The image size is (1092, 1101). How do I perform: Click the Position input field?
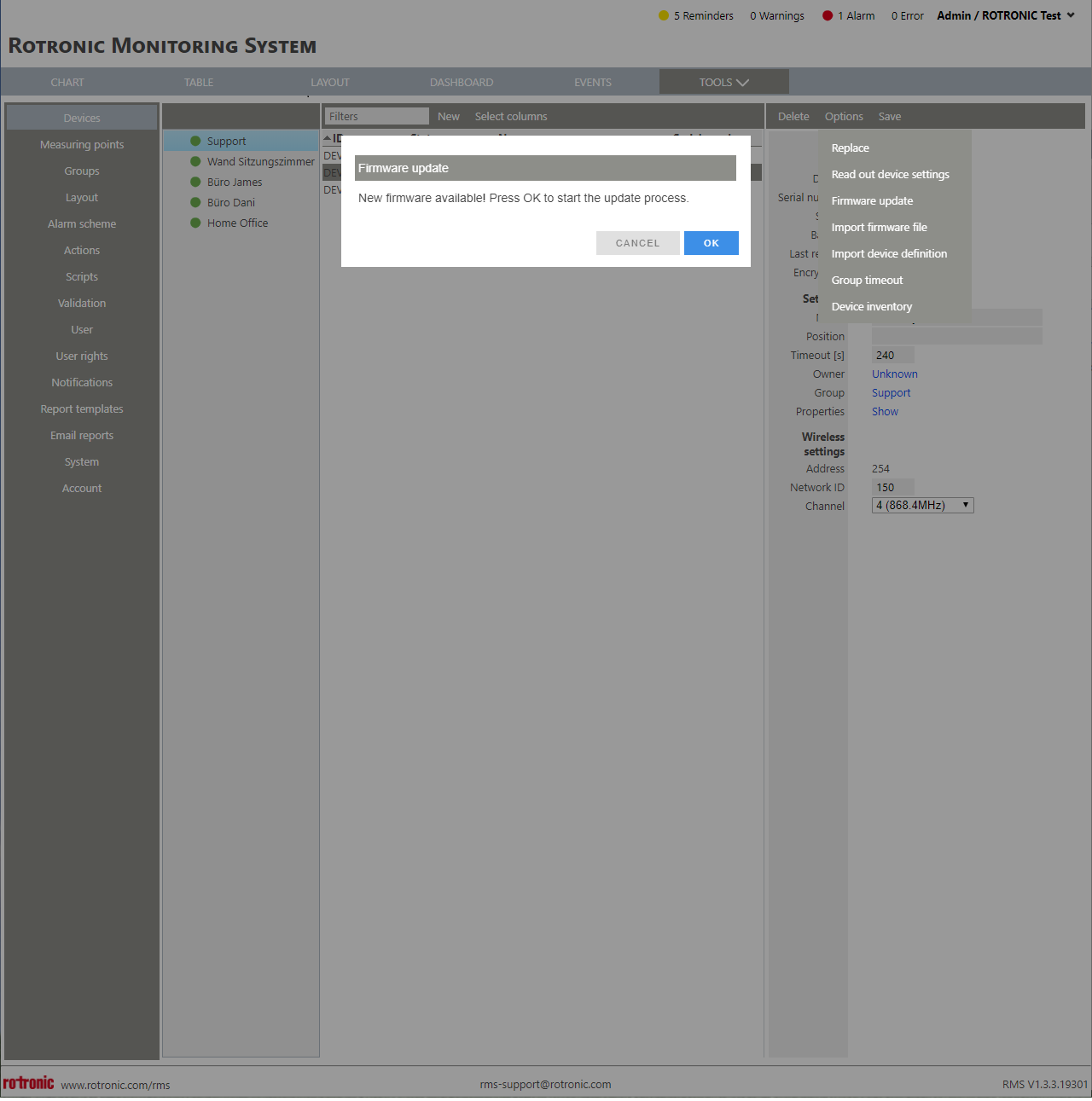956,336
